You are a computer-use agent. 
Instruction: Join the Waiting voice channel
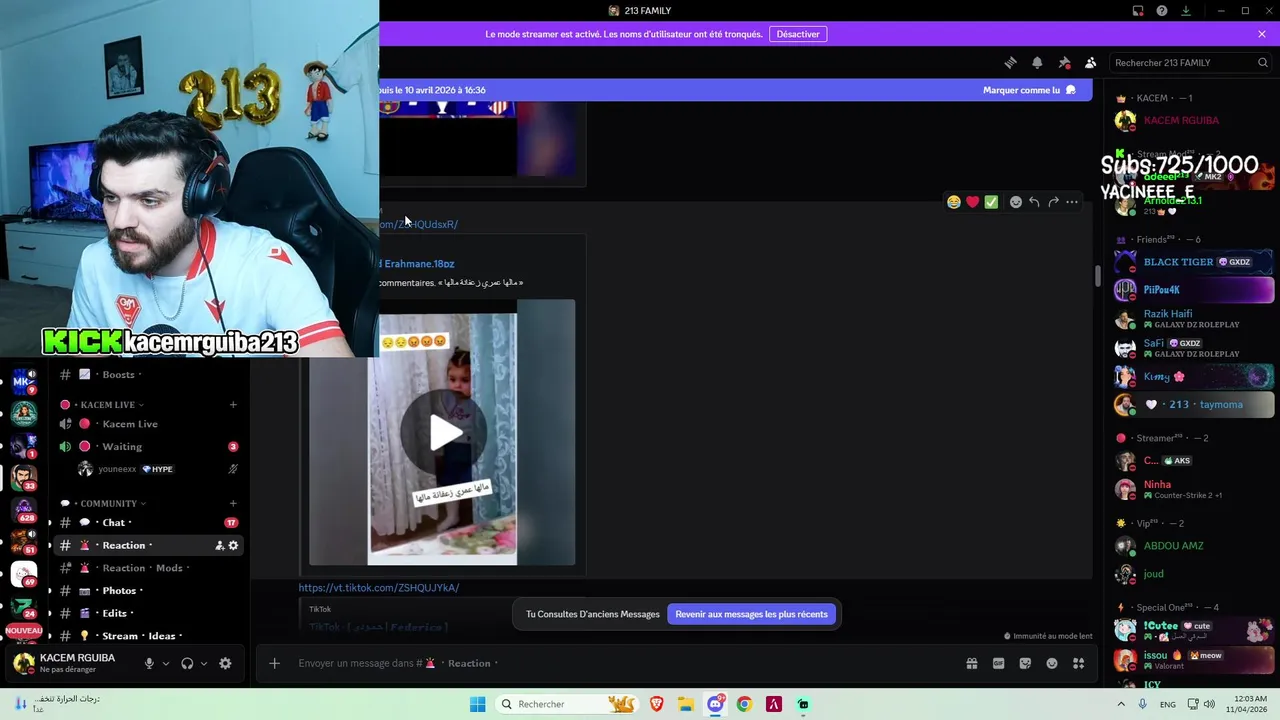[150, 447]
